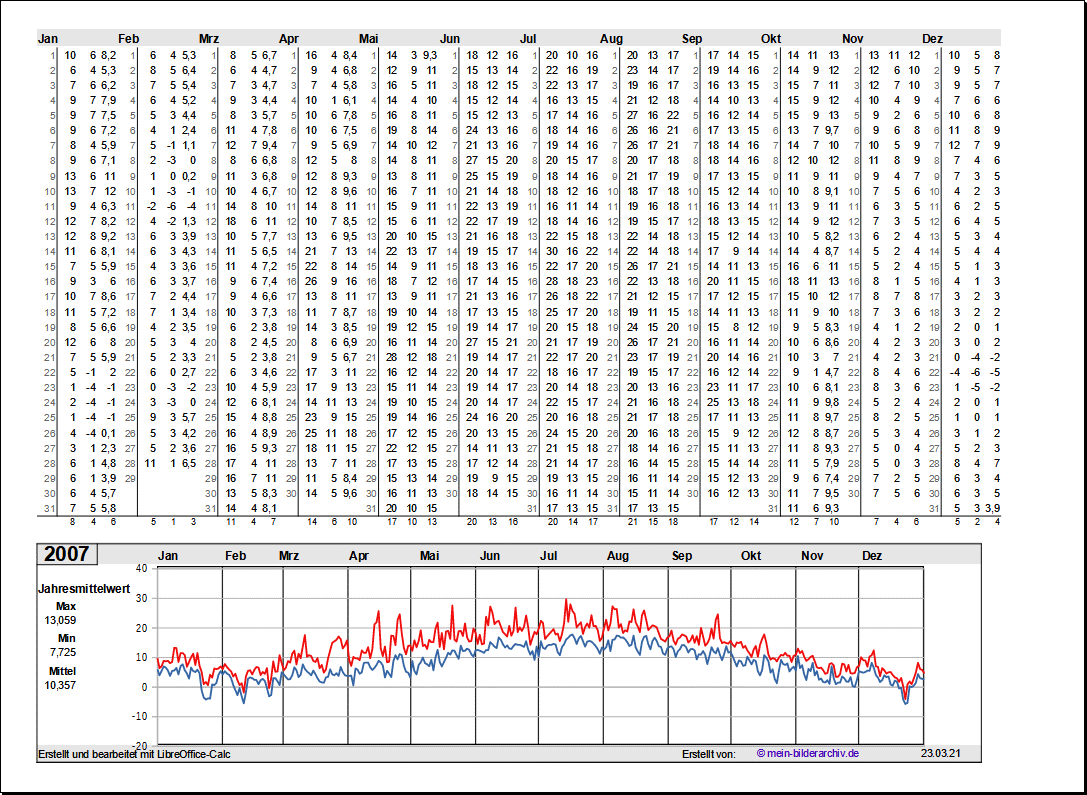Select the Jun header in top table row

tap(450, 39)
